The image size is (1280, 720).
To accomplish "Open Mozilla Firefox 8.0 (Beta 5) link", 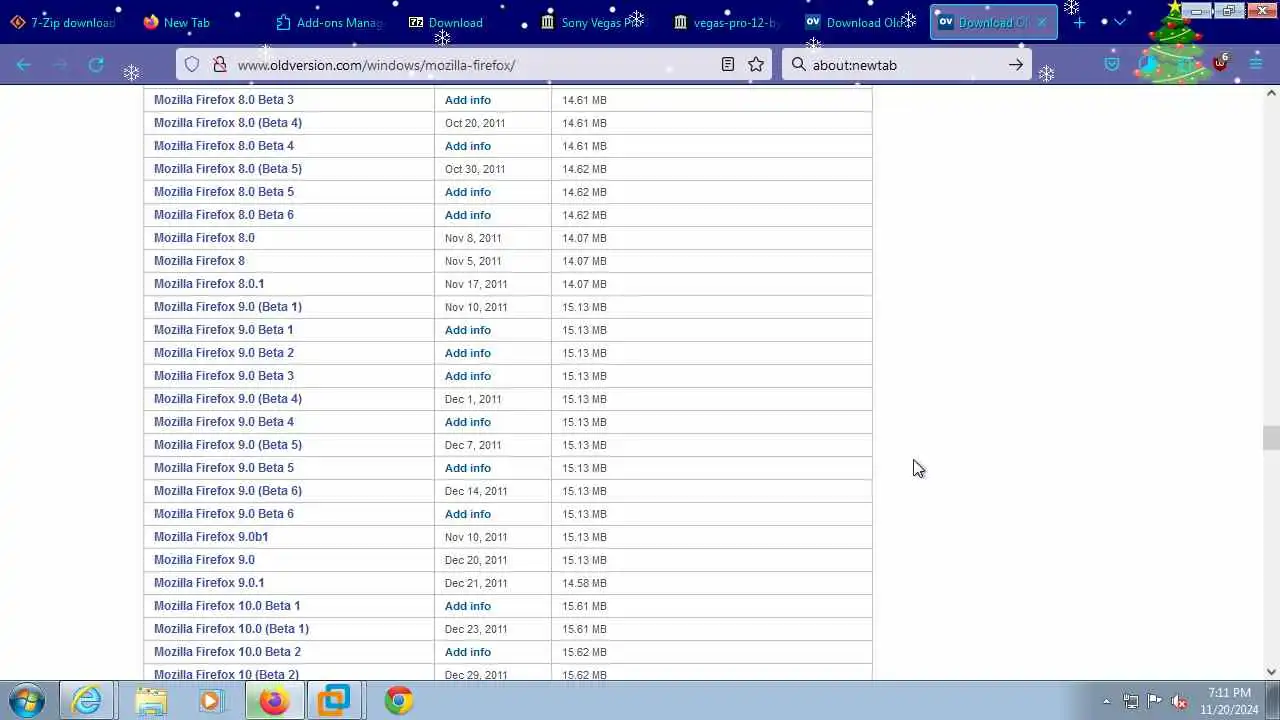I will click(x=228, y=169).
